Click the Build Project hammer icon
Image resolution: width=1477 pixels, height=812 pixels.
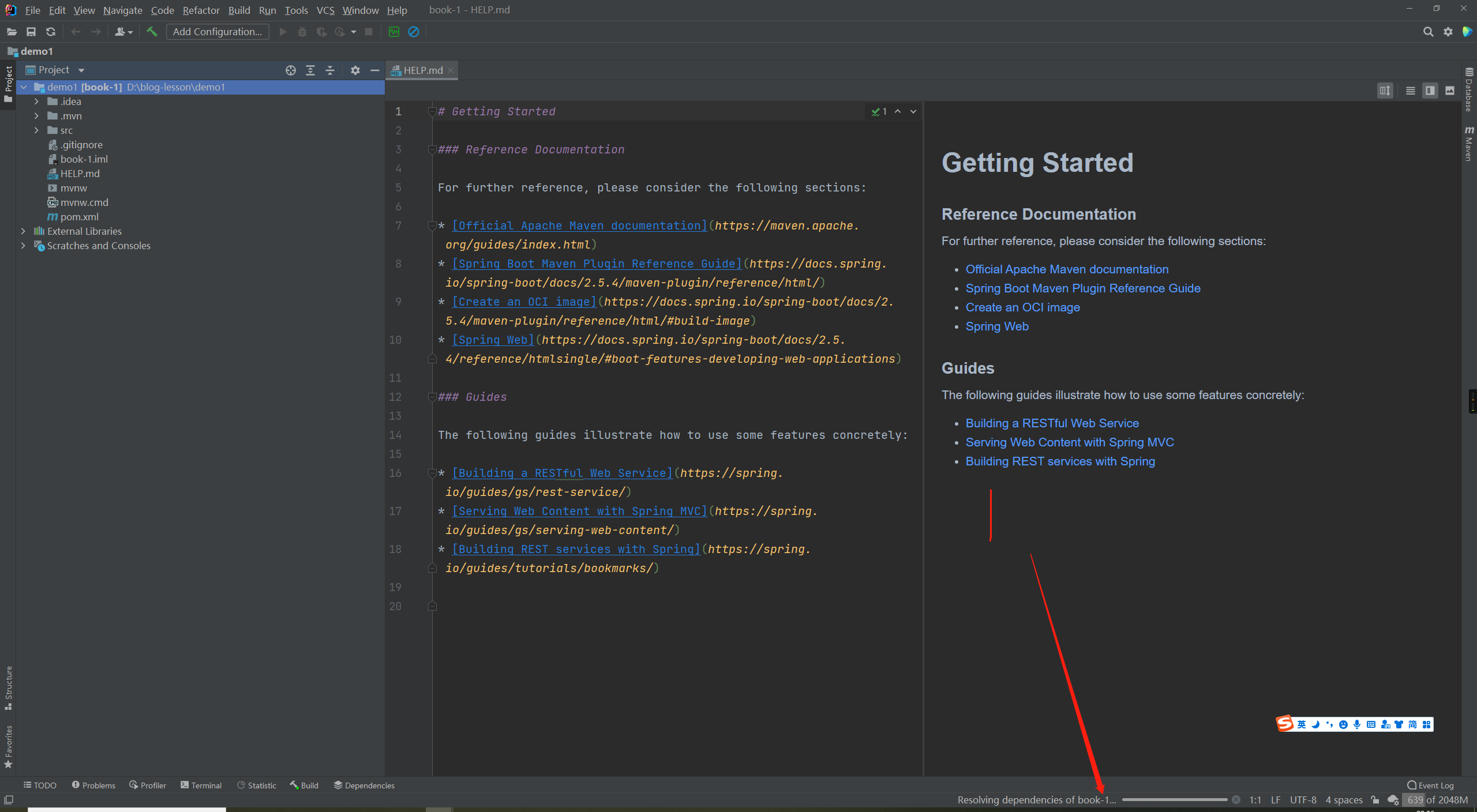pos(152,32)
